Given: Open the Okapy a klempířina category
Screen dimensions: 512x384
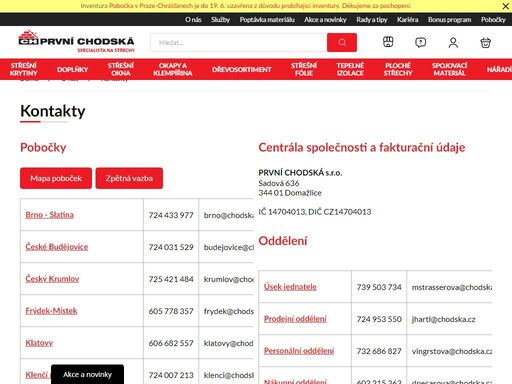Looking at the screenshot, I should pos(173,69).
